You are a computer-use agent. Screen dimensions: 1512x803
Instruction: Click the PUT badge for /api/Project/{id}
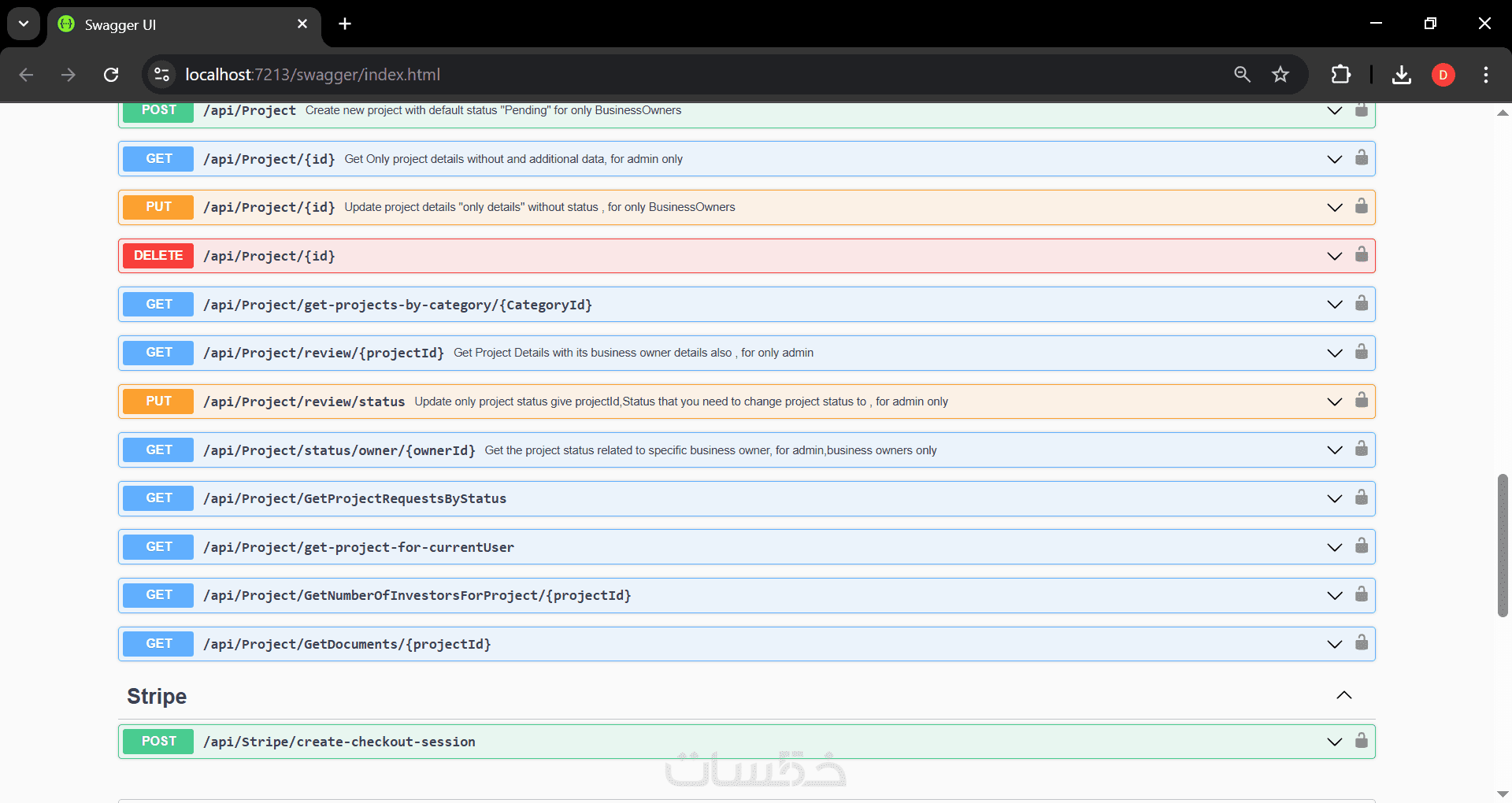point(158,207)
